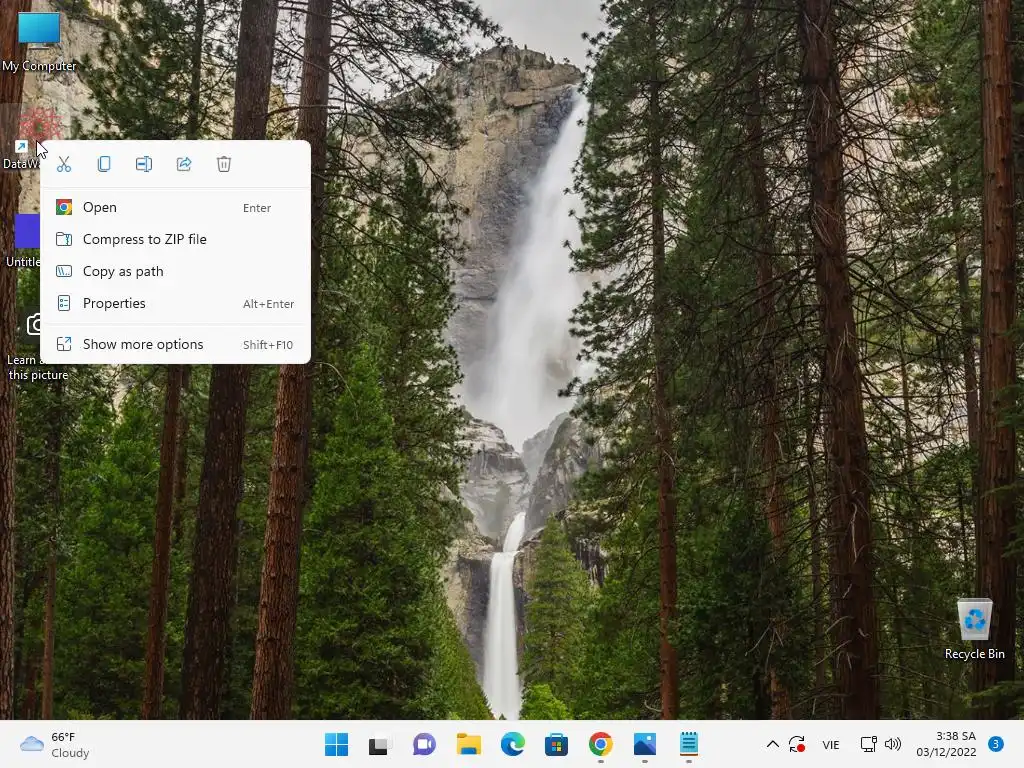
Task: Open the Chat app on the taskbar
Action: pos(424,744)
